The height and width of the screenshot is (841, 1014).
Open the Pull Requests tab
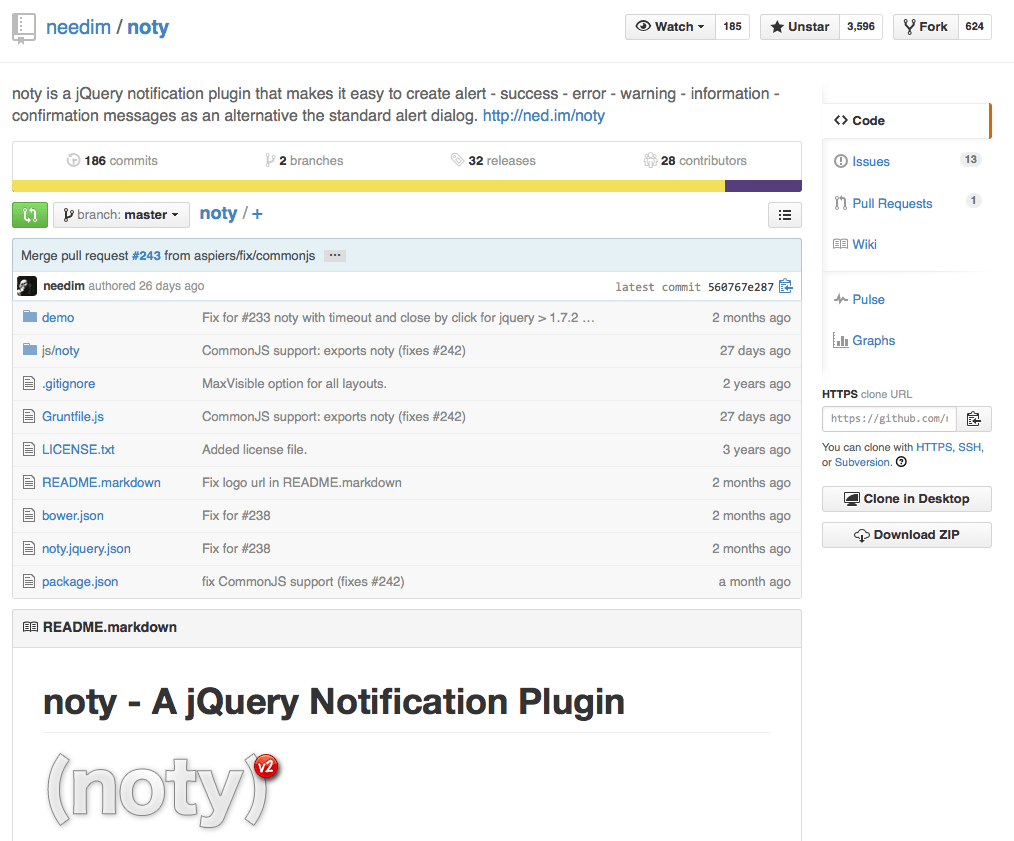pyautogui.click(x=891, y=204)
